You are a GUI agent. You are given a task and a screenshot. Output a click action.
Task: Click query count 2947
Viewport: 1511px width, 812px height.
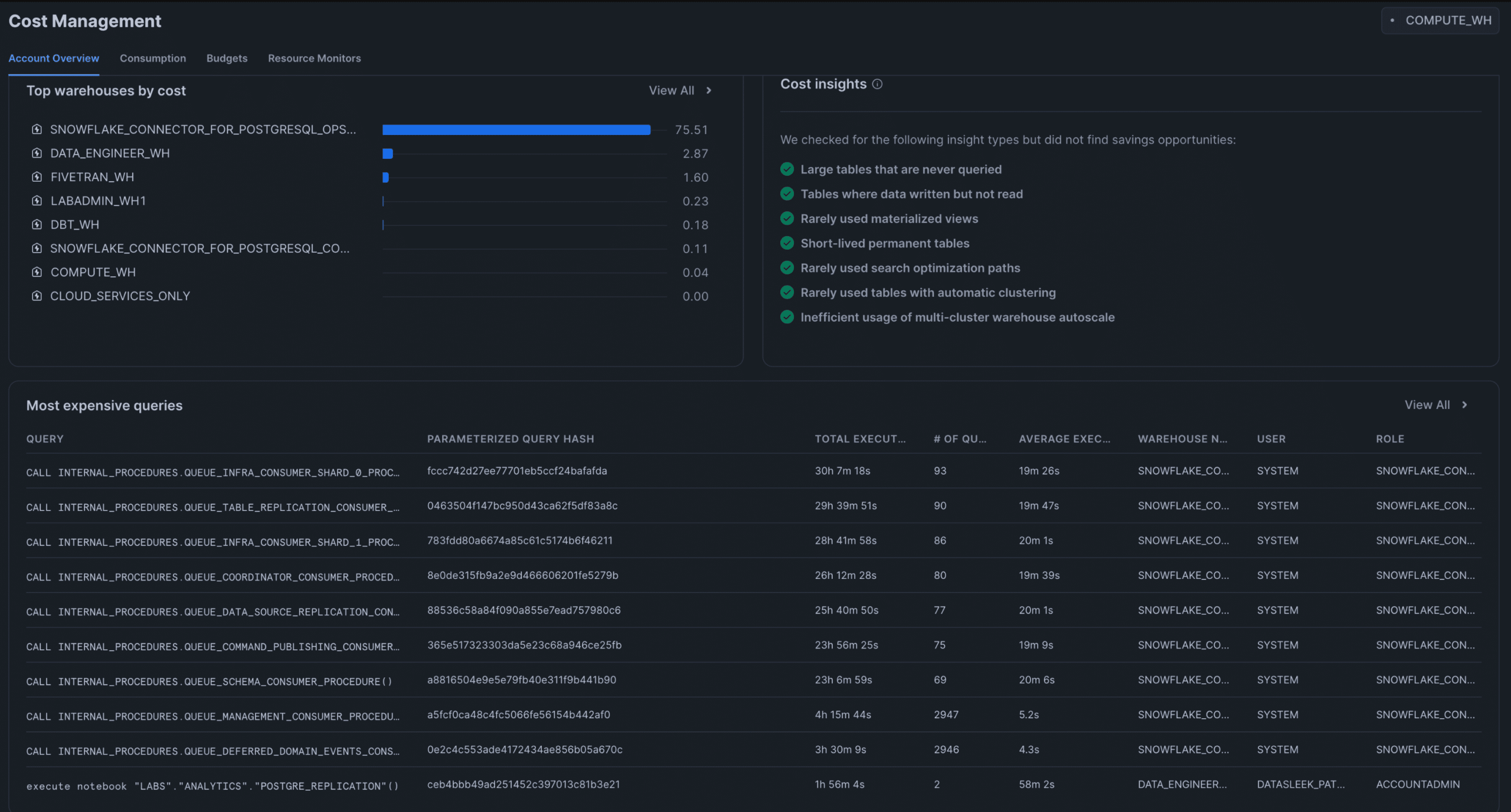tap(946, 715)
